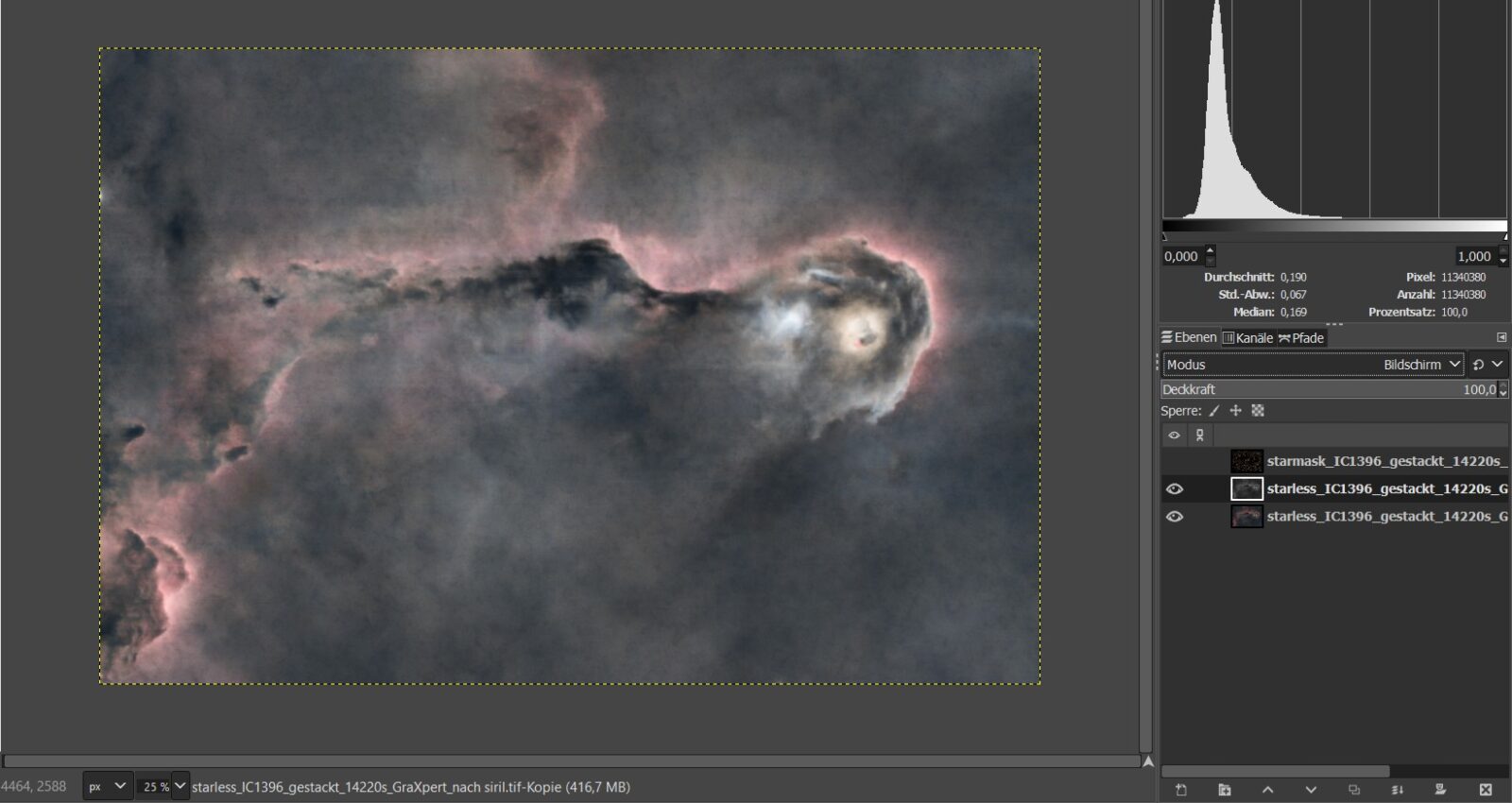The image size is (1512, 803).
Task: Click the Deckkraft opacity slider
Action: pos(1330,389)
